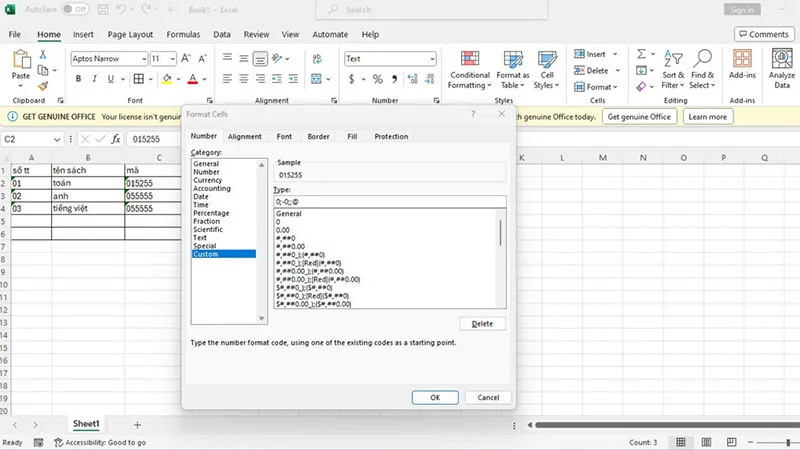Click the Accounting dollar format icon

352,79
